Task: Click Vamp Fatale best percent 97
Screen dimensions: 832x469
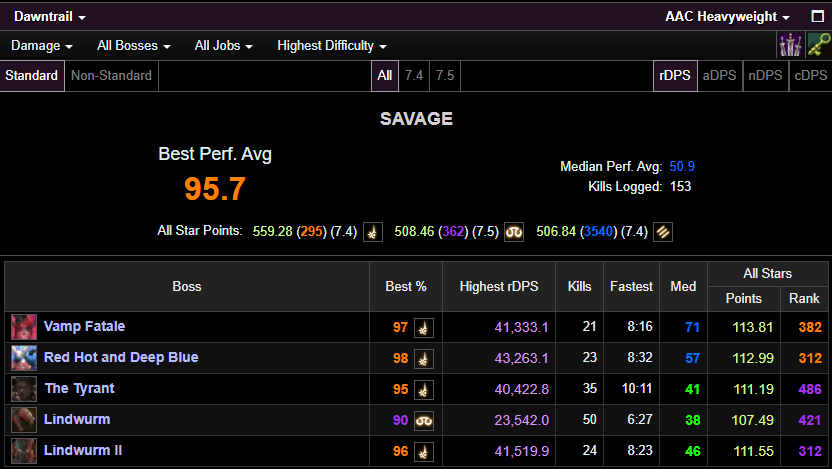Action: [x=401, y=327]
